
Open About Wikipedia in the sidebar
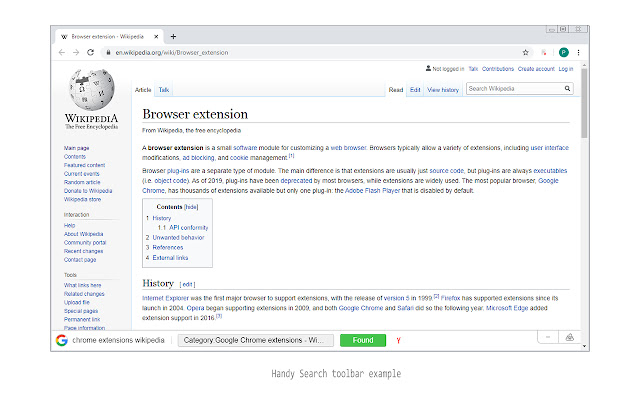pyautogui.click(x=83, y=234)
